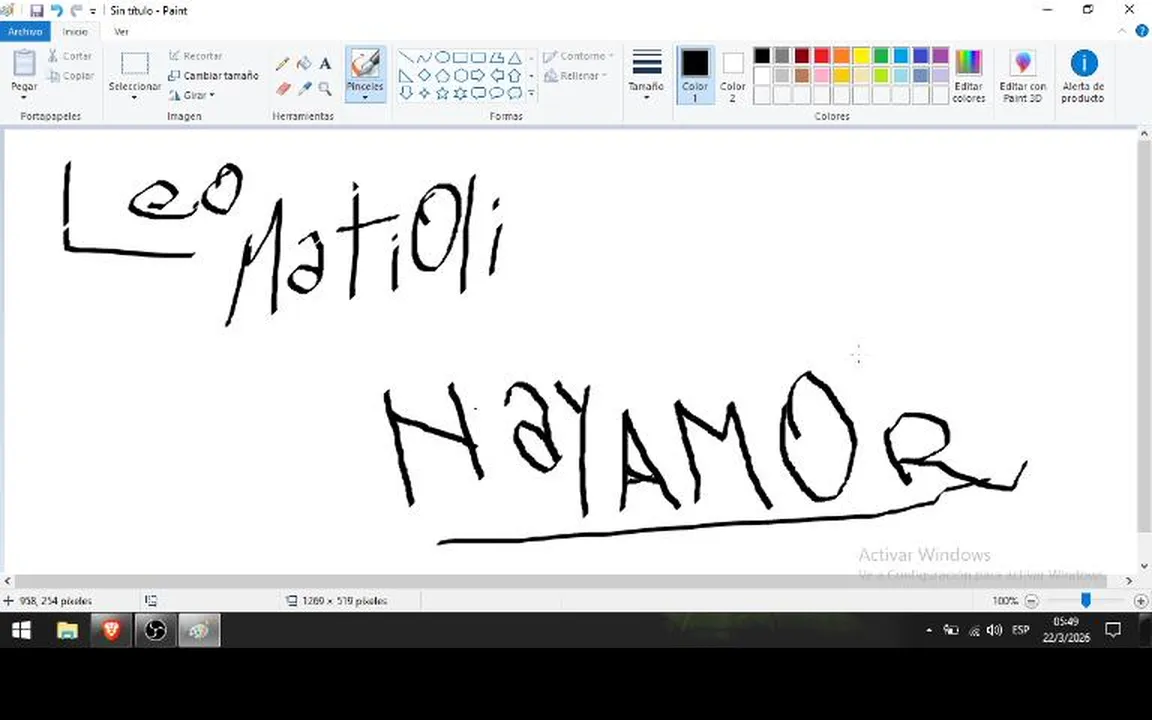Select the Fill with color bucket tool
The width and height of the screenshot is (1152, 720).
tap(303, 64)
